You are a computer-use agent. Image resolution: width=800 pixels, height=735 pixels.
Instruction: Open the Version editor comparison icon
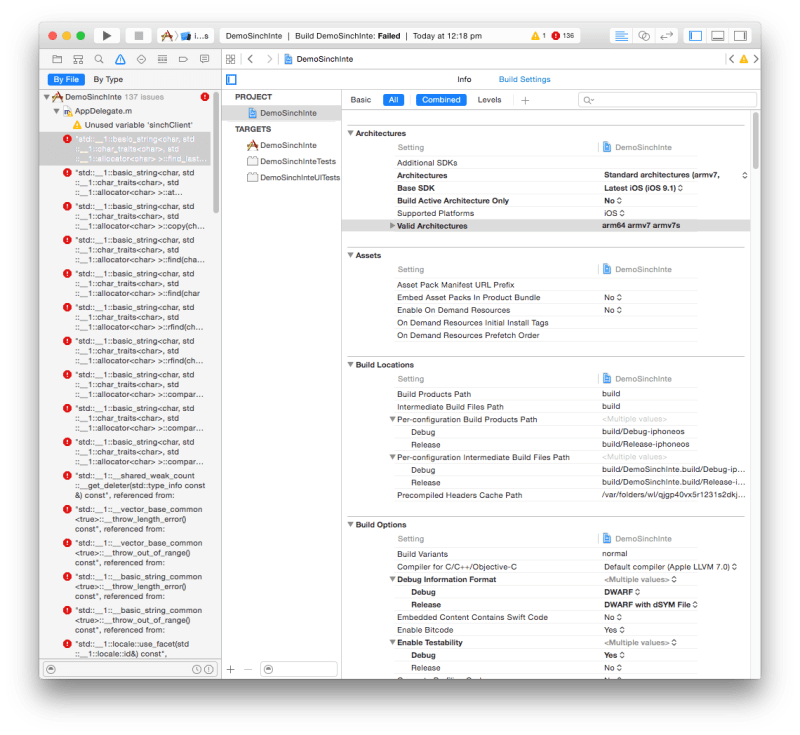click(666, 35)
